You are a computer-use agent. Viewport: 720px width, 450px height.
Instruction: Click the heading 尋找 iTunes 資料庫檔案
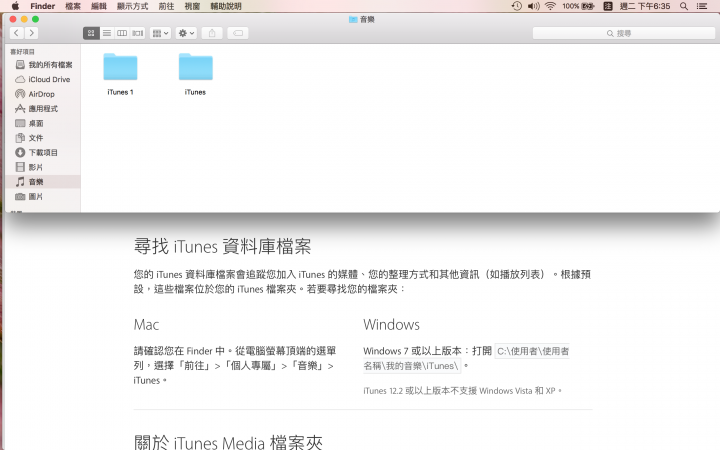pyautogui.click(x=223, y=247)
